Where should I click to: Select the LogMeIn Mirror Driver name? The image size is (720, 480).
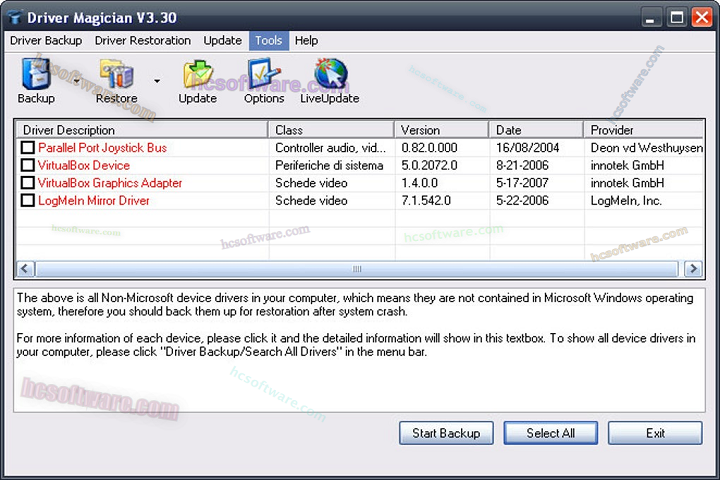[x=94, y=200]
